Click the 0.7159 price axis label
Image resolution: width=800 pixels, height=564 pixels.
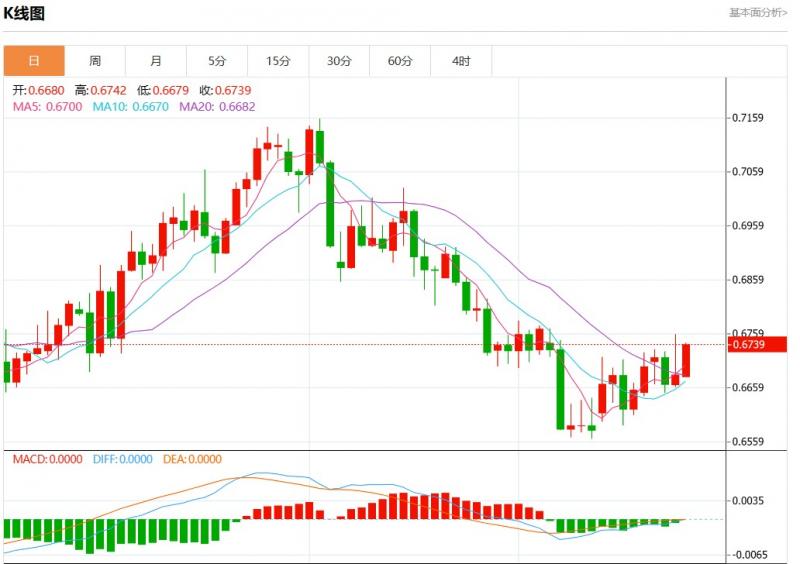pyautogui.click(x=747, y=118)
